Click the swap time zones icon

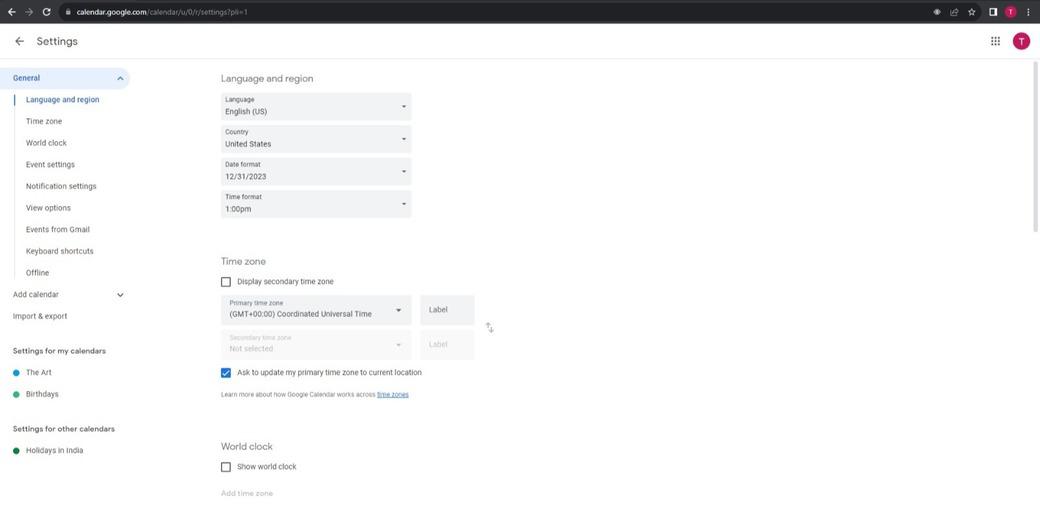(x=490, y=328)
